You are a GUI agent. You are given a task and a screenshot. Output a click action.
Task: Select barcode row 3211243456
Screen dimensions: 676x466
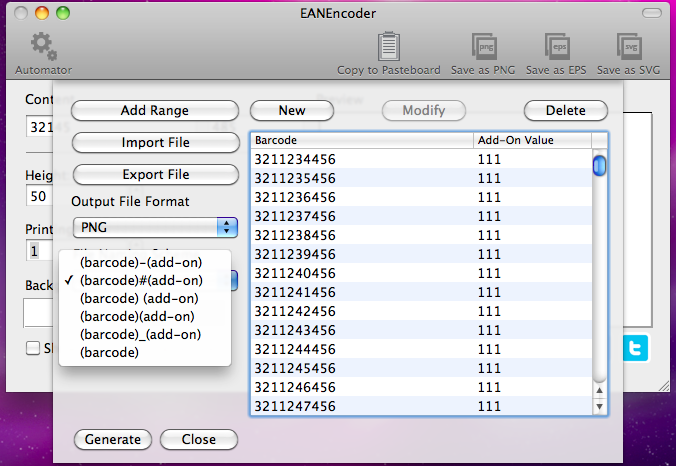click(x=421, y=330)
